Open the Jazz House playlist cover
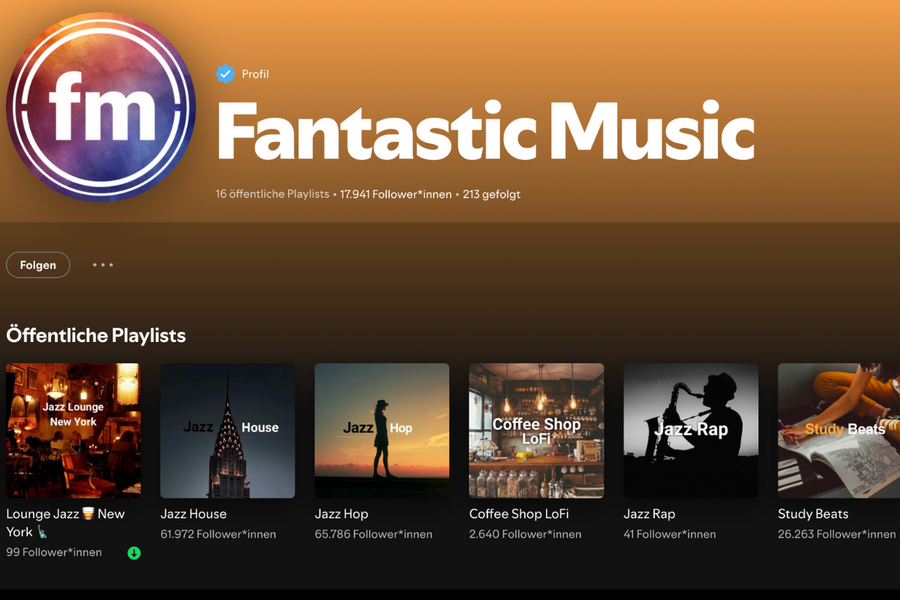900x600 pixels. (227, 431)
